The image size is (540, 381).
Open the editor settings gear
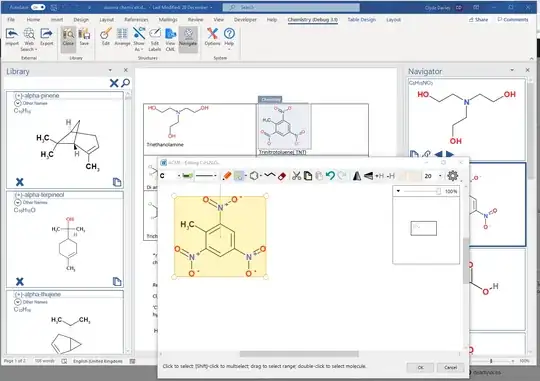click(453, 176)
